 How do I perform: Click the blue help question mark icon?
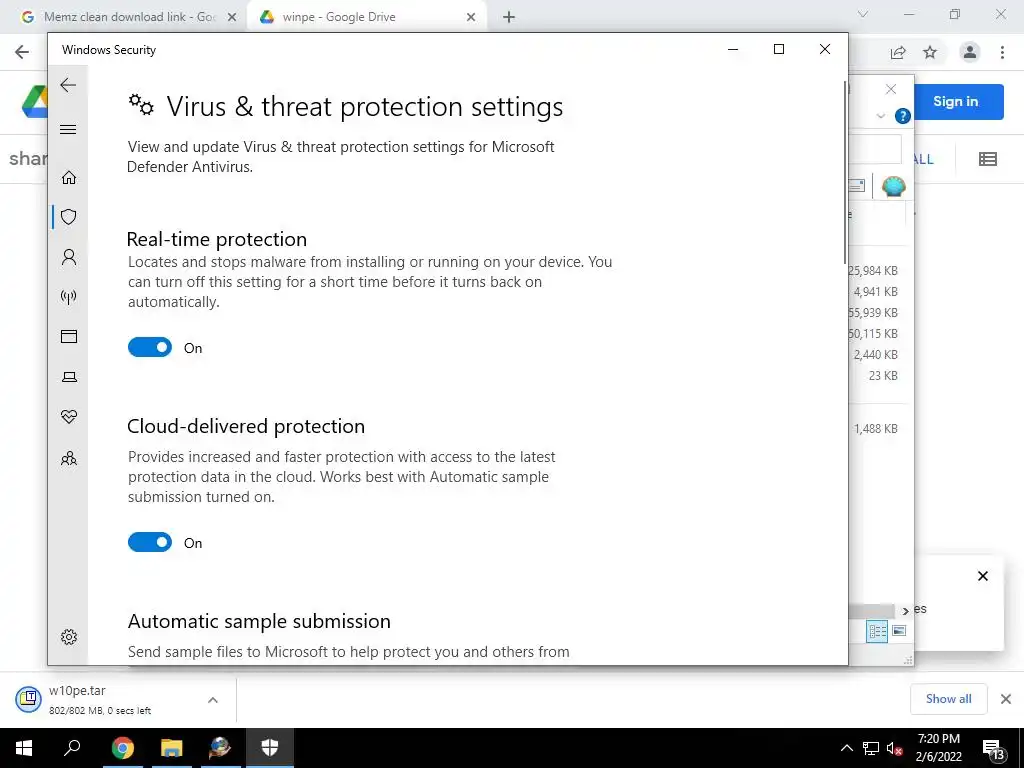[903, 116]
